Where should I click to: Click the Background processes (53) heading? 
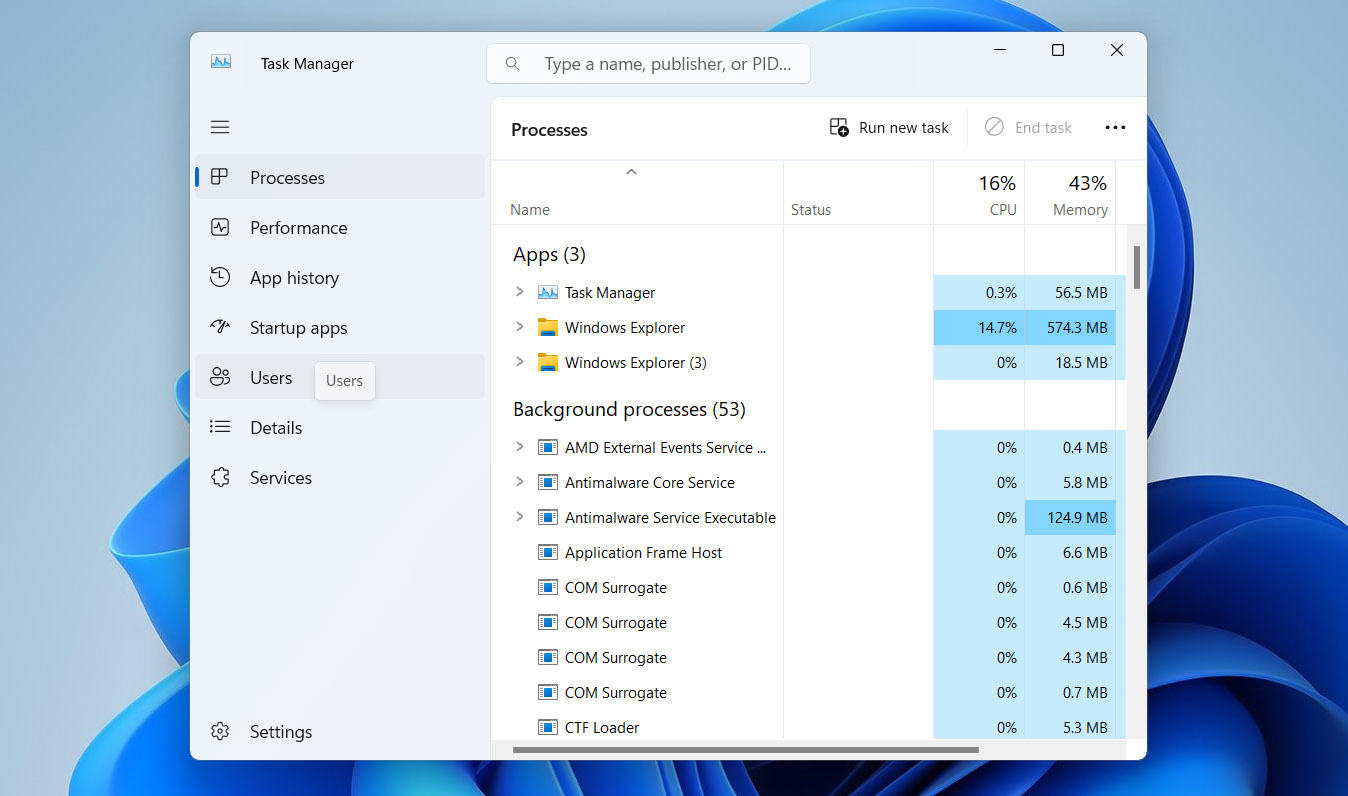629,409
